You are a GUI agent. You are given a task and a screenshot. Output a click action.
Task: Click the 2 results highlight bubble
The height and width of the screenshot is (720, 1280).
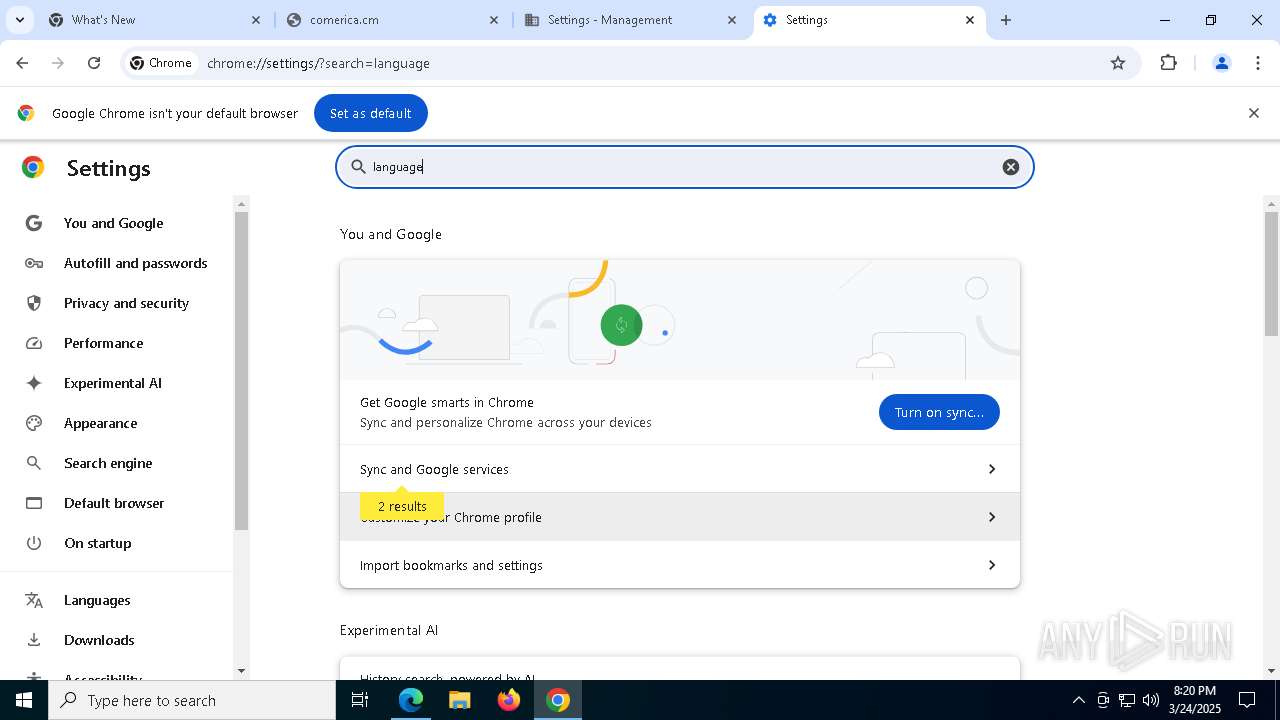402,506
